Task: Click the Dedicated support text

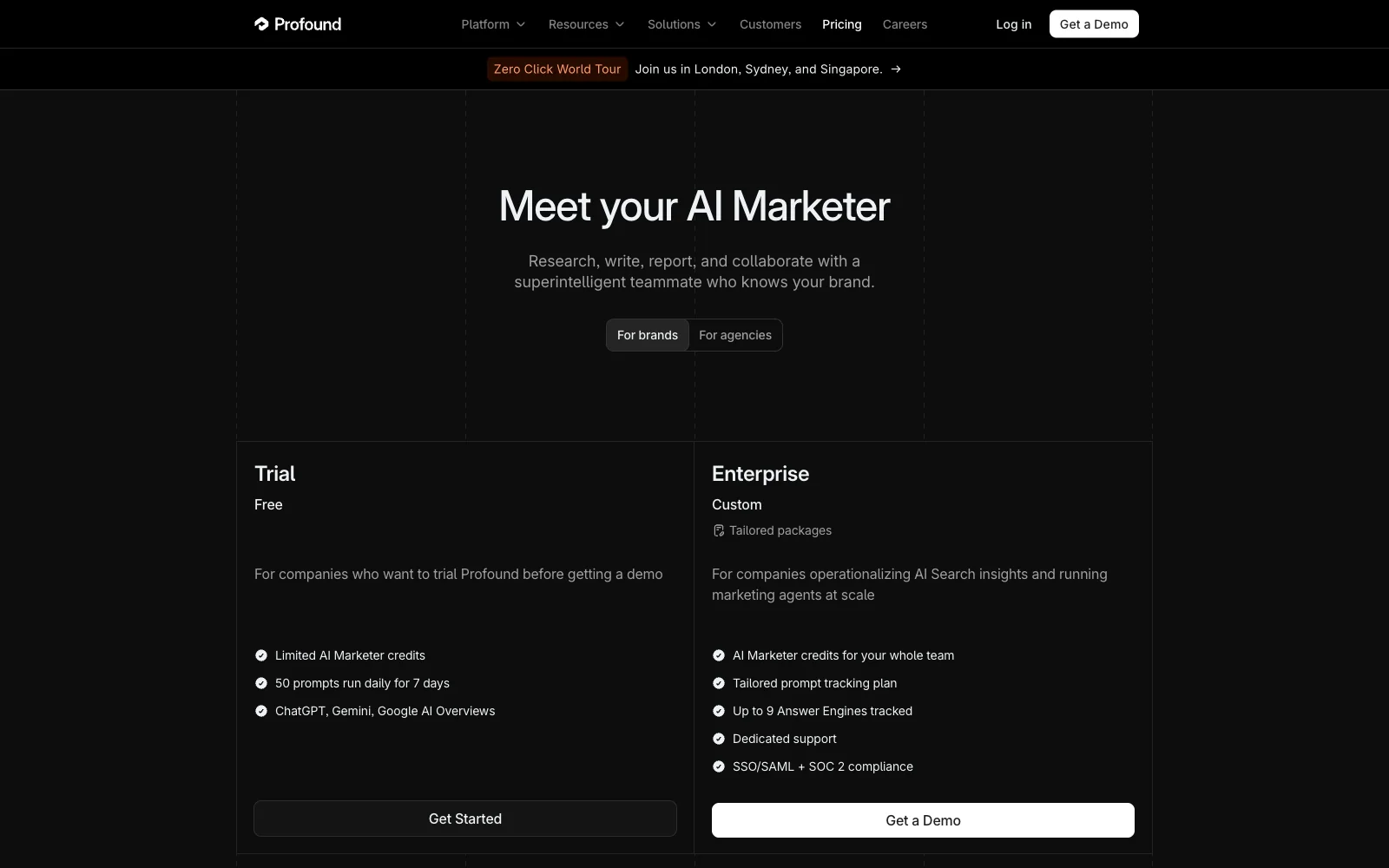Action: click(x=784, y=739)
